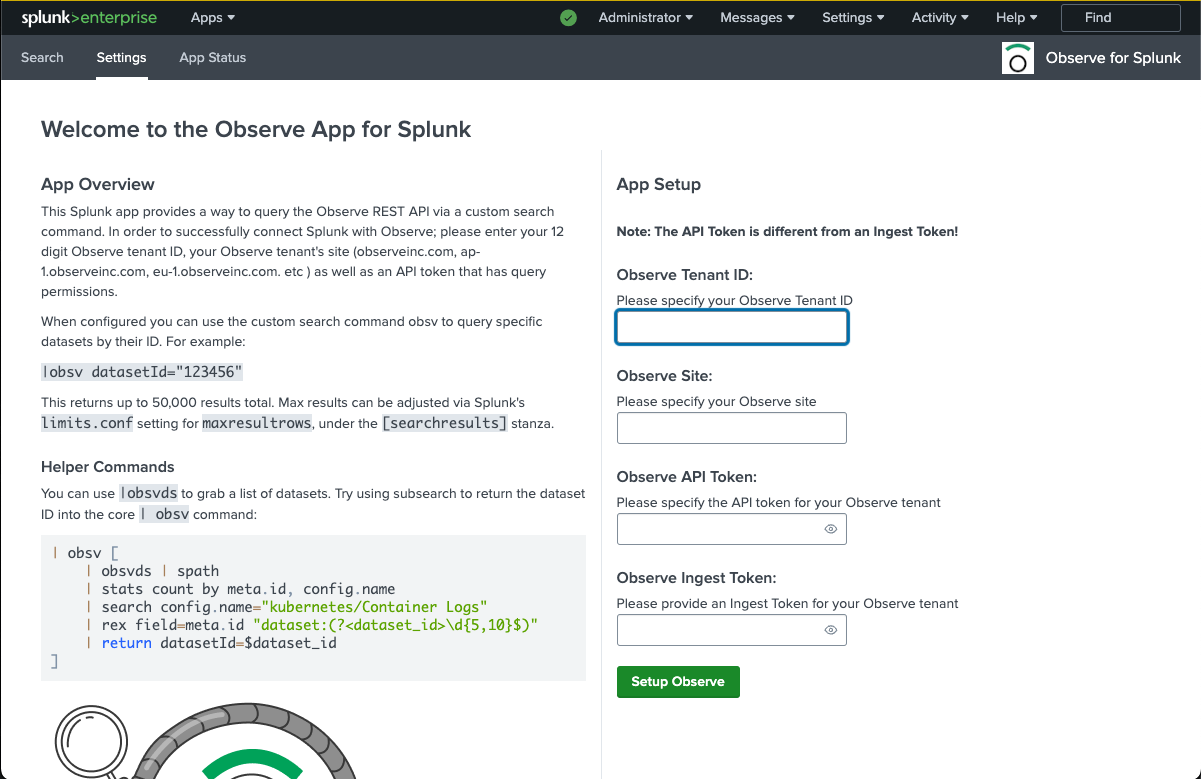Focus the Observe Tenant ID field
The width and height of the screenshot is (1201, 779).
[732, 327]
